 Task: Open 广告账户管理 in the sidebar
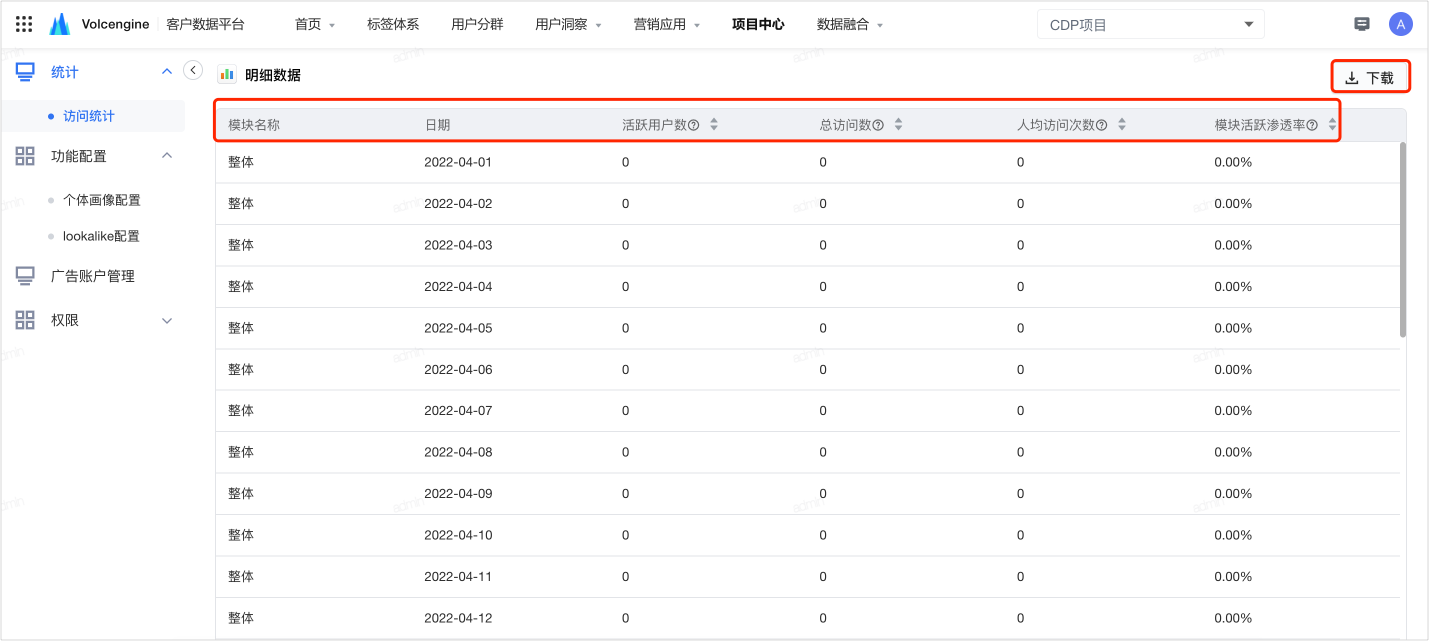point(93,276)
